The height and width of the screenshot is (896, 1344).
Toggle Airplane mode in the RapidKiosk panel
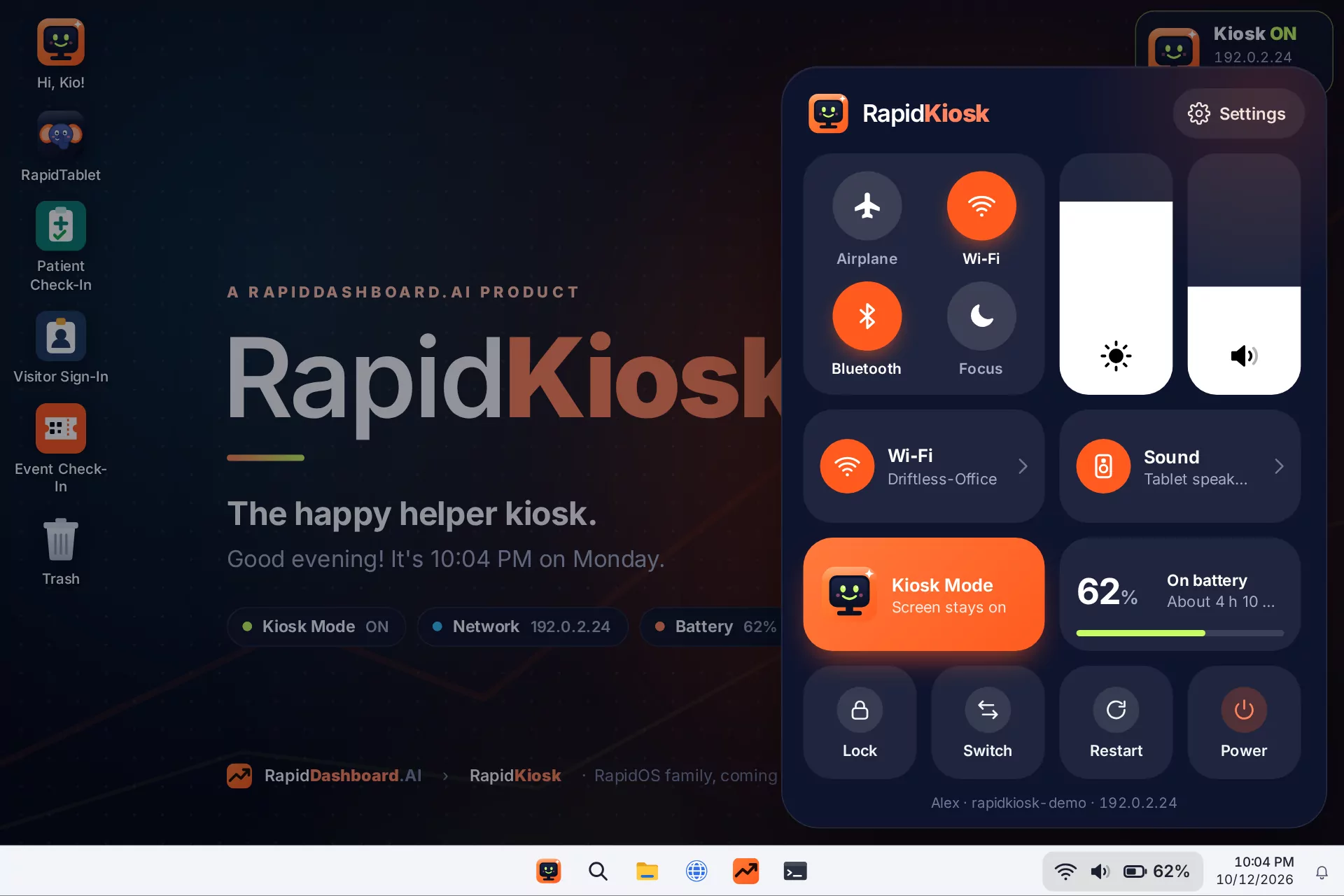(x=867, y=206)
